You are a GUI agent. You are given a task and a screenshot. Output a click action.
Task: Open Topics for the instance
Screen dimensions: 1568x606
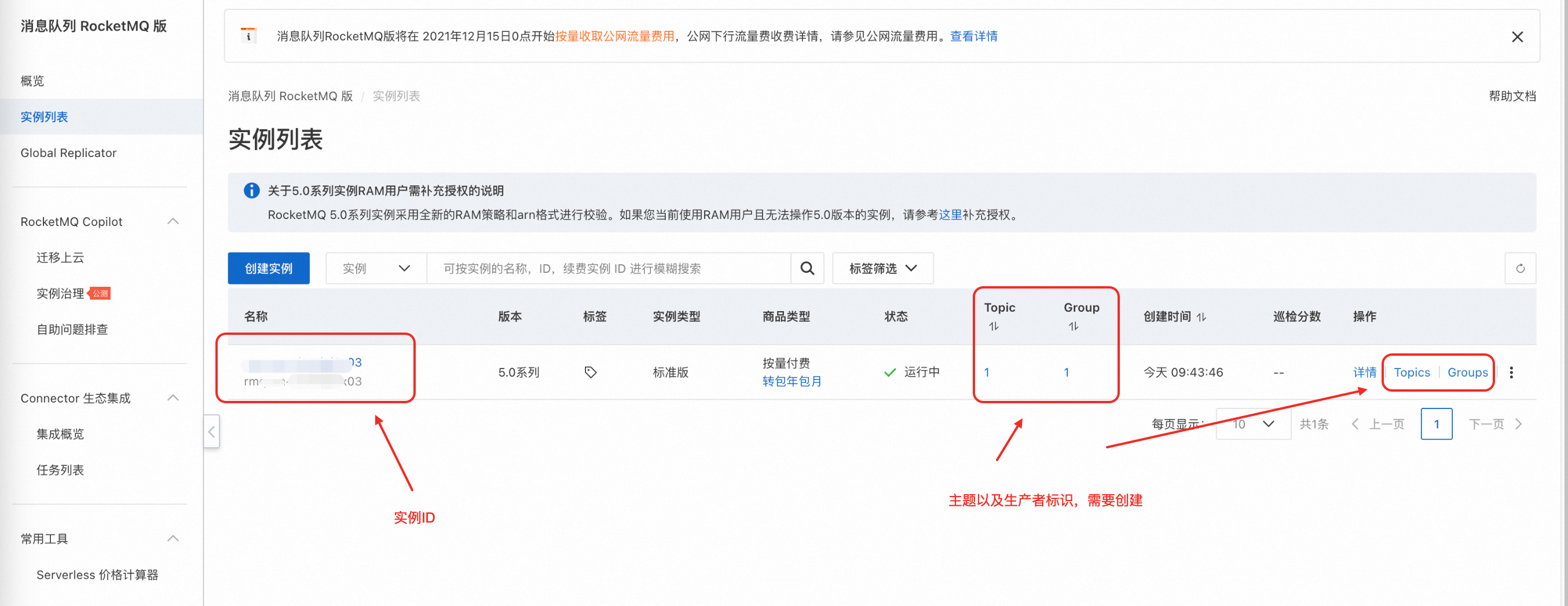(x=1412, y=372)
